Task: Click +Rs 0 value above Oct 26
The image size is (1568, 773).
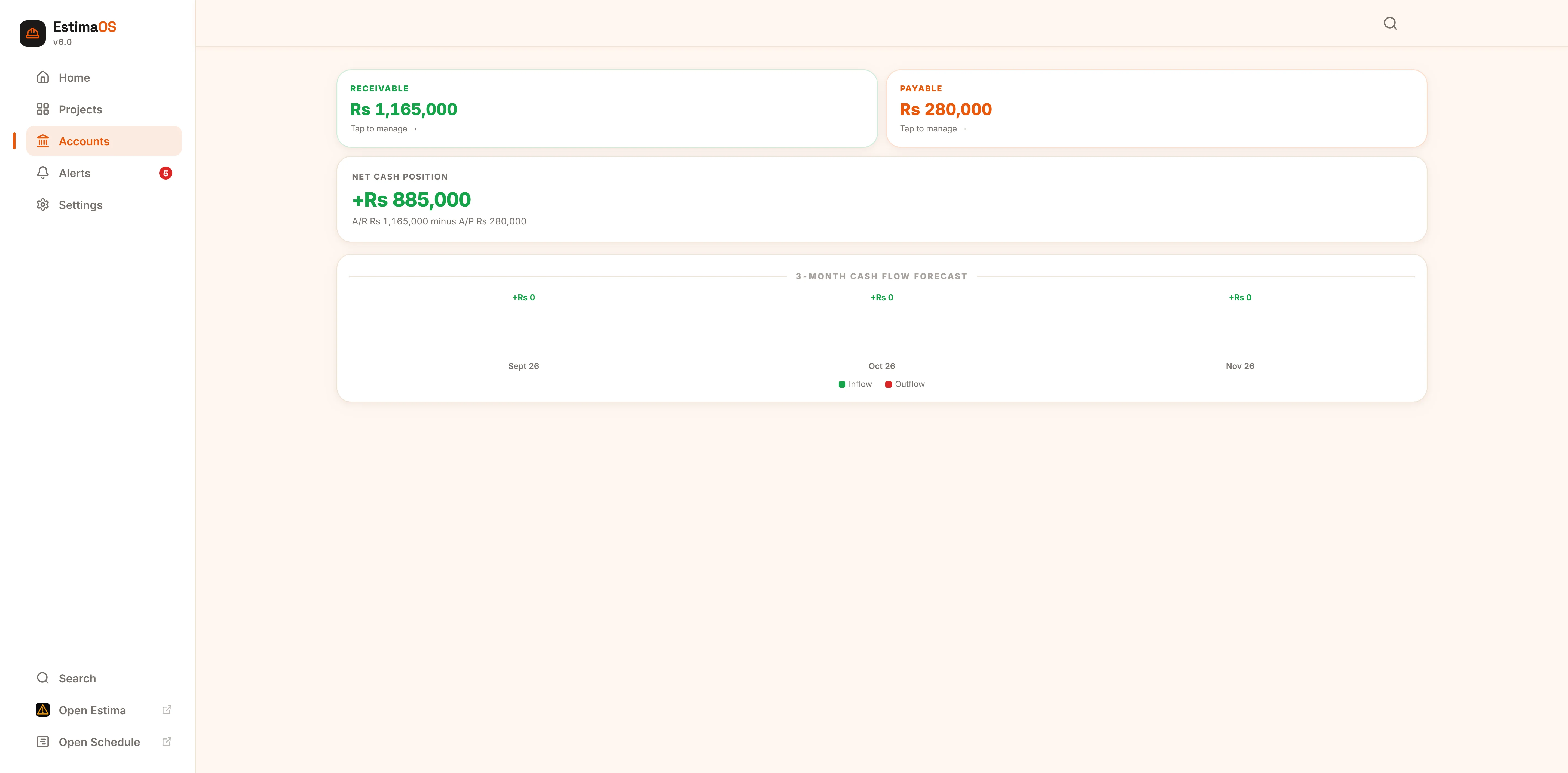Action: click(x=882, y=297)
